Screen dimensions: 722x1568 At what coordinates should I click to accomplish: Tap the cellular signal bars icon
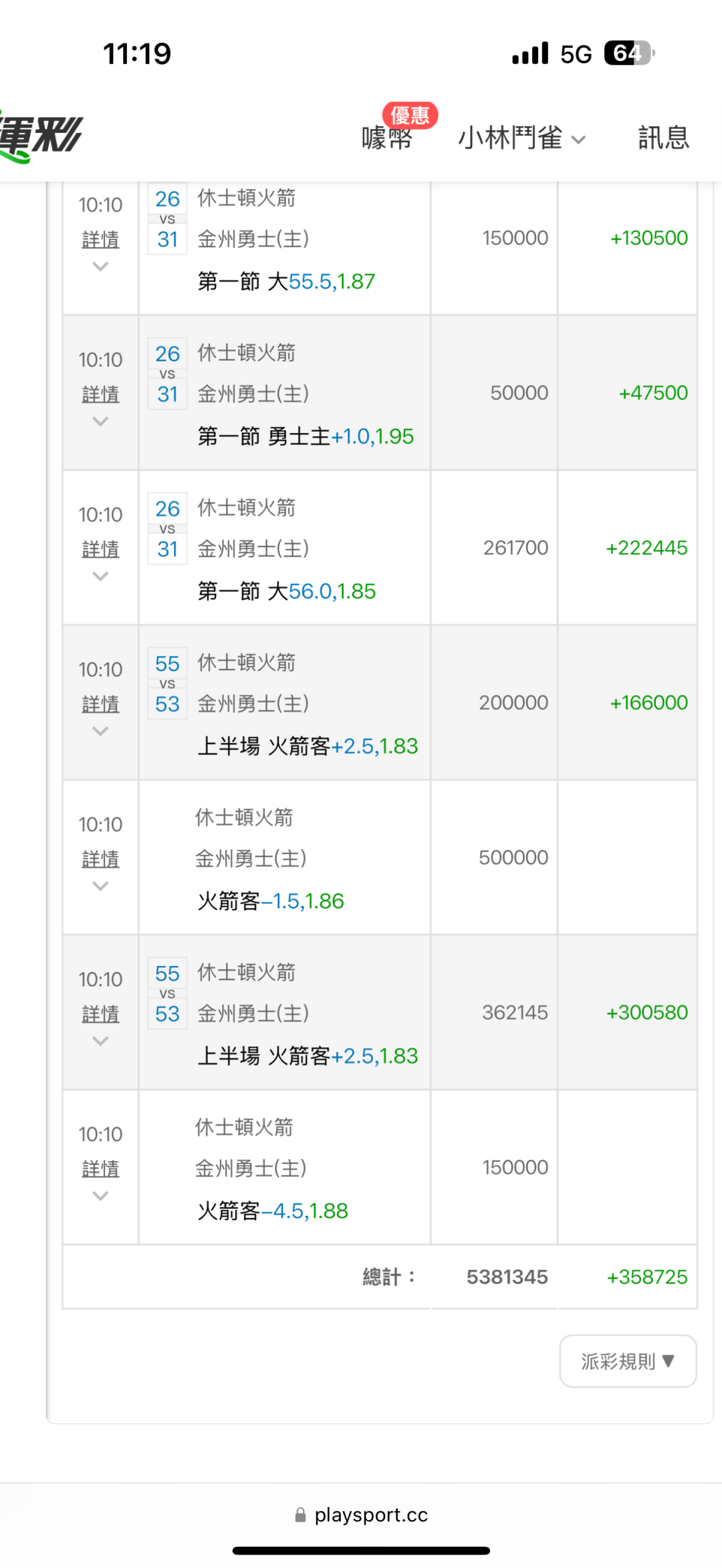[530, 53]
